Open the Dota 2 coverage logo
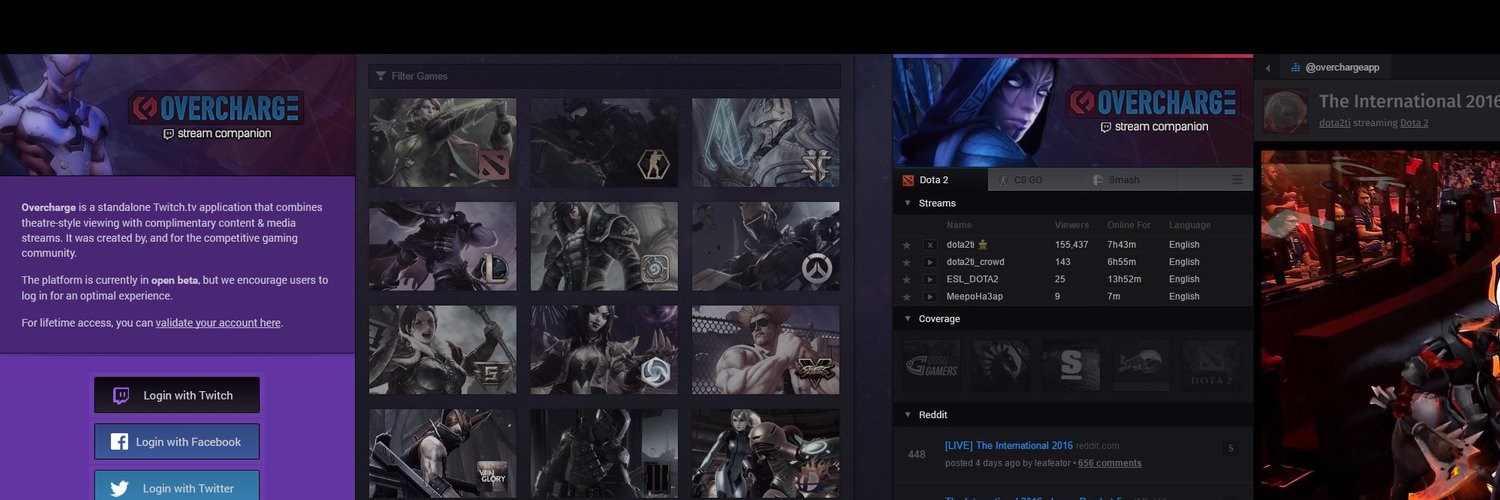This screenshot has width=1500, height=500. pos(1211,365)
